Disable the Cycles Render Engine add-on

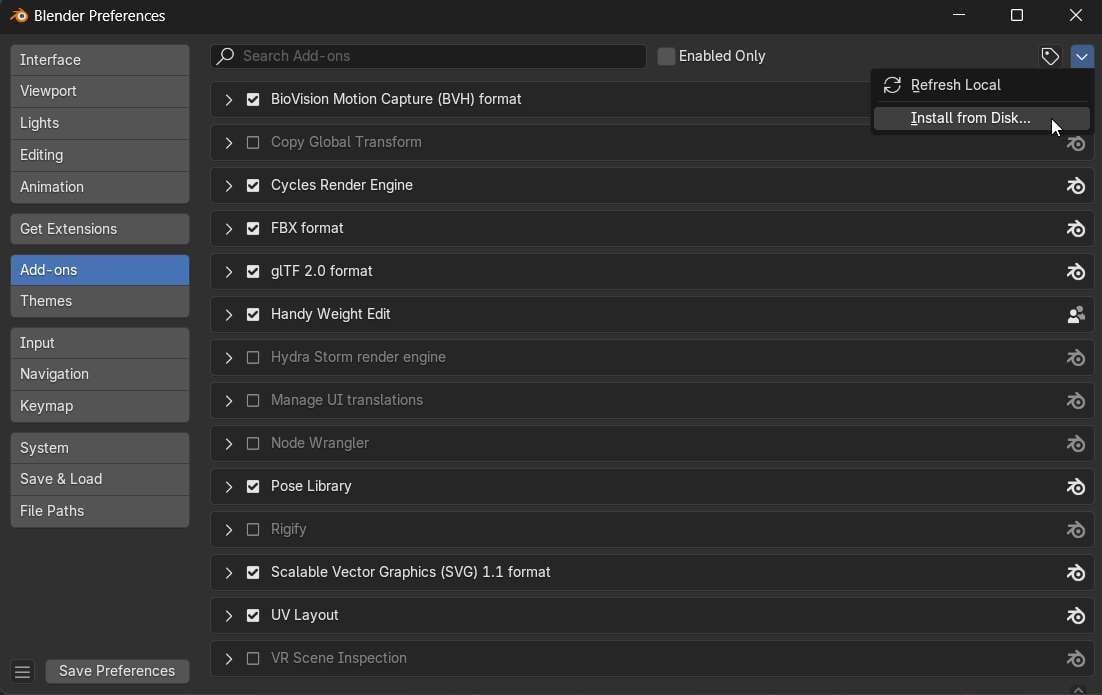(x=253, y=186)
